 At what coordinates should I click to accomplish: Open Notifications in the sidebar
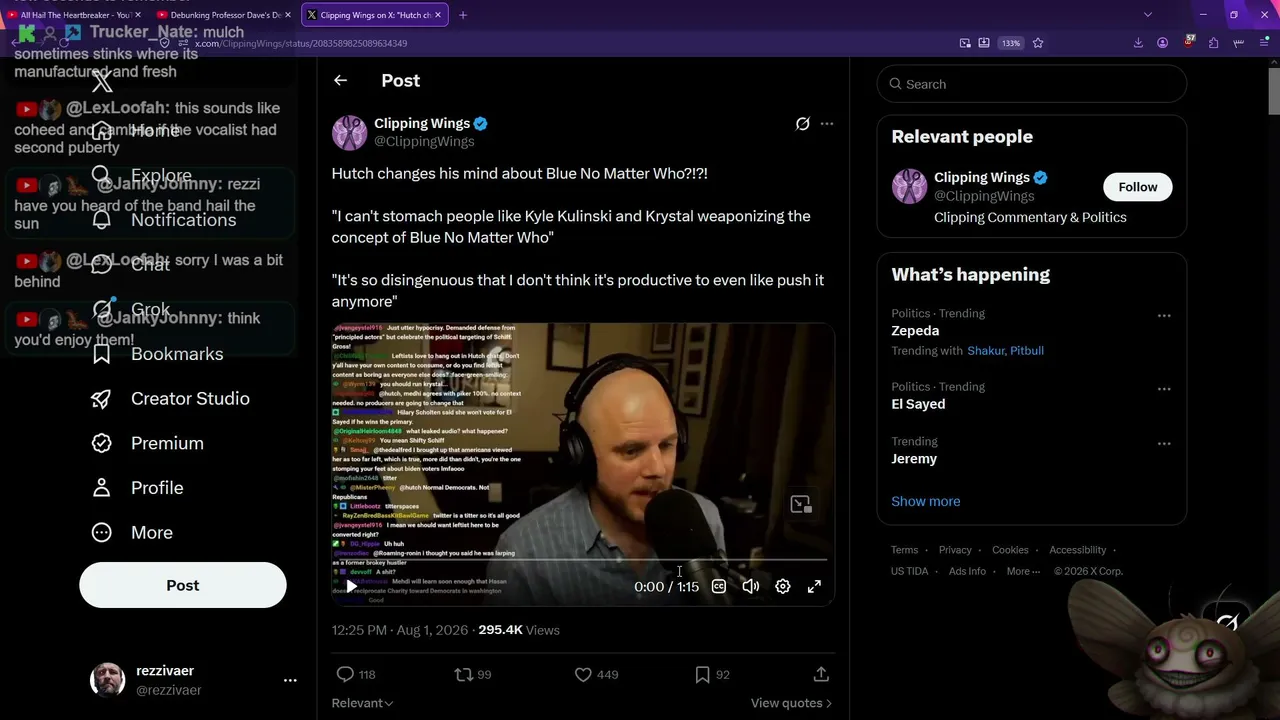[164, 220]
